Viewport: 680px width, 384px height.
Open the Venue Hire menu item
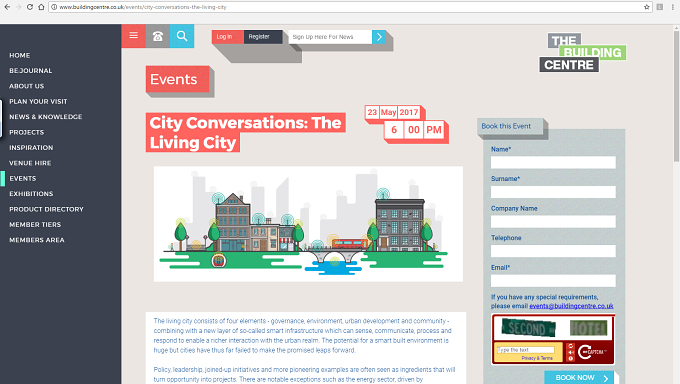click(x=30, y=163)
